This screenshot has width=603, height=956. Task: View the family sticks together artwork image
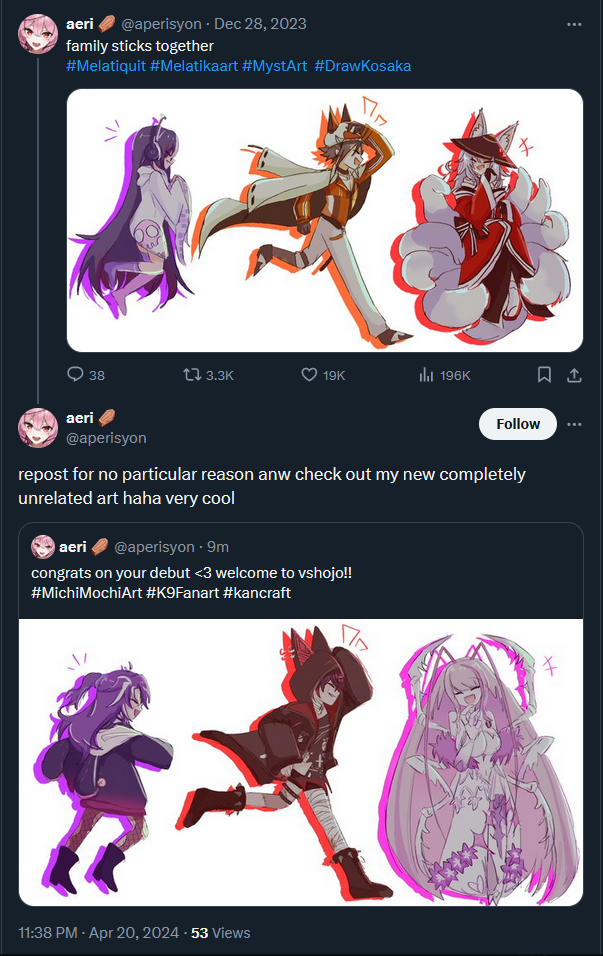click(x=325, y=221)
